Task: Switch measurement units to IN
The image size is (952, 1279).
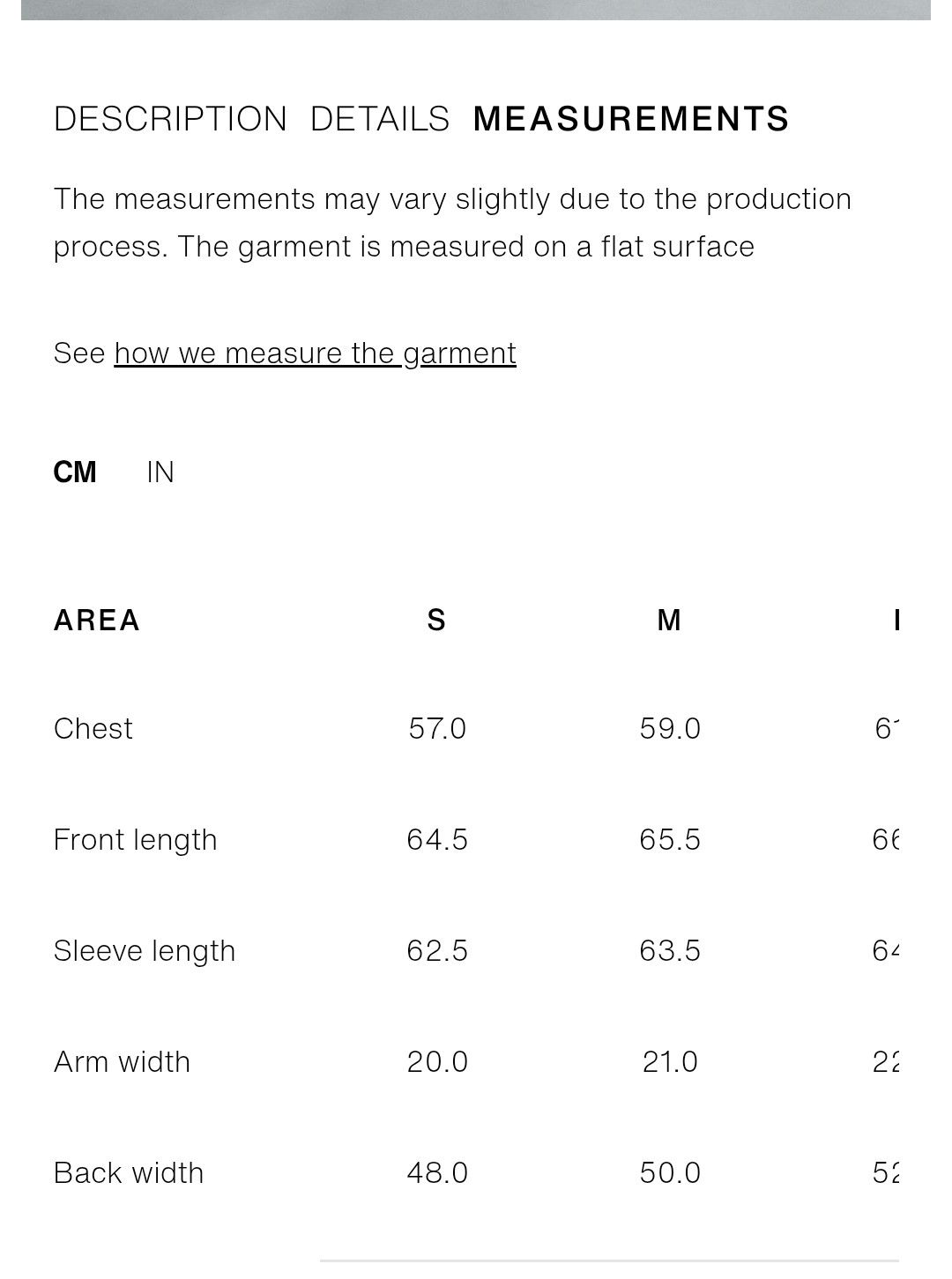Action: (160, 472)
